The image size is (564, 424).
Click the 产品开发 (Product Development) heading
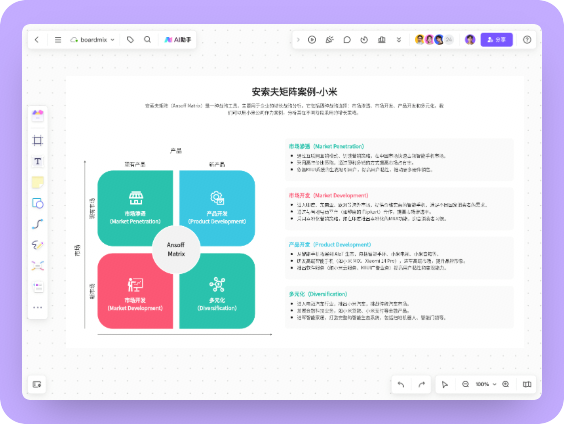click(x=330, y=245)
